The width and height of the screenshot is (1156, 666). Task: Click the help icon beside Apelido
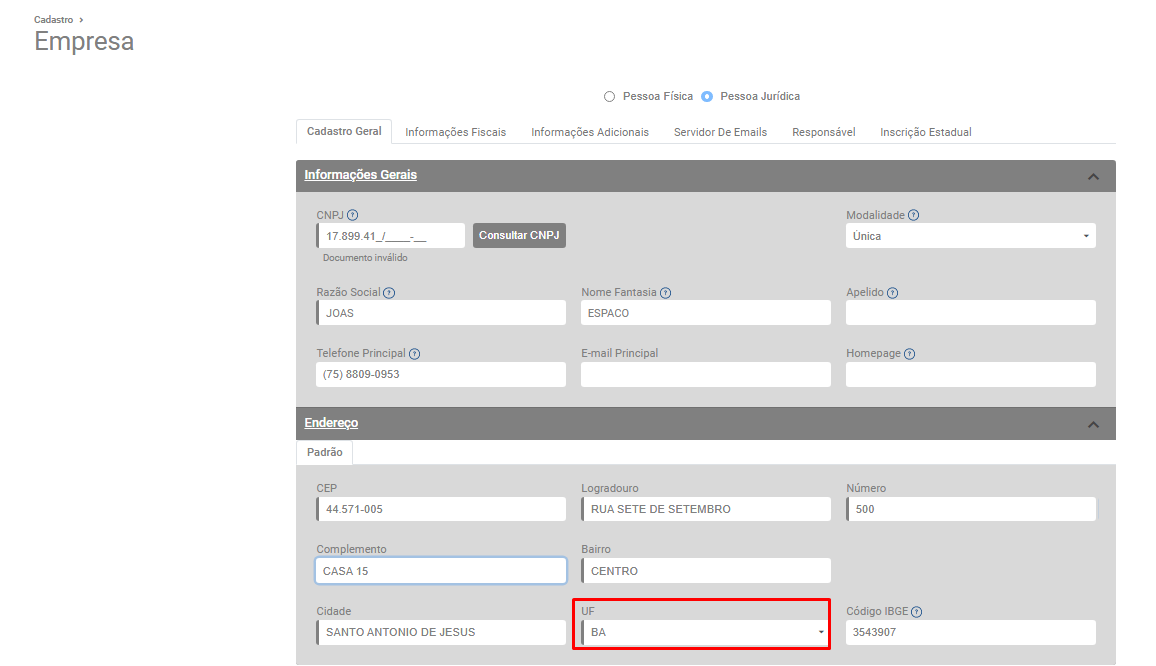(892, 293)
